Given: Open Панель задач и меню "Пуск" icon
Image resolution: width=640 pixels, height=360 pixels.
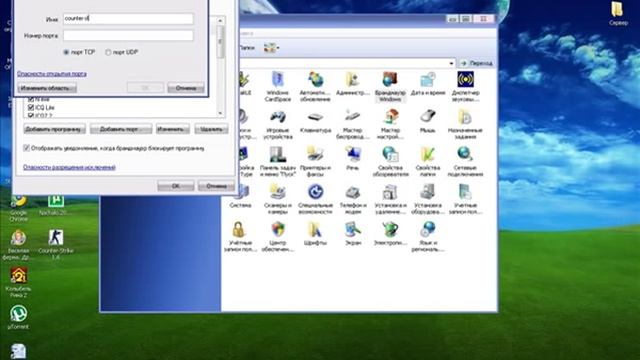Looking at the screenshot, I should coord(278,162).
